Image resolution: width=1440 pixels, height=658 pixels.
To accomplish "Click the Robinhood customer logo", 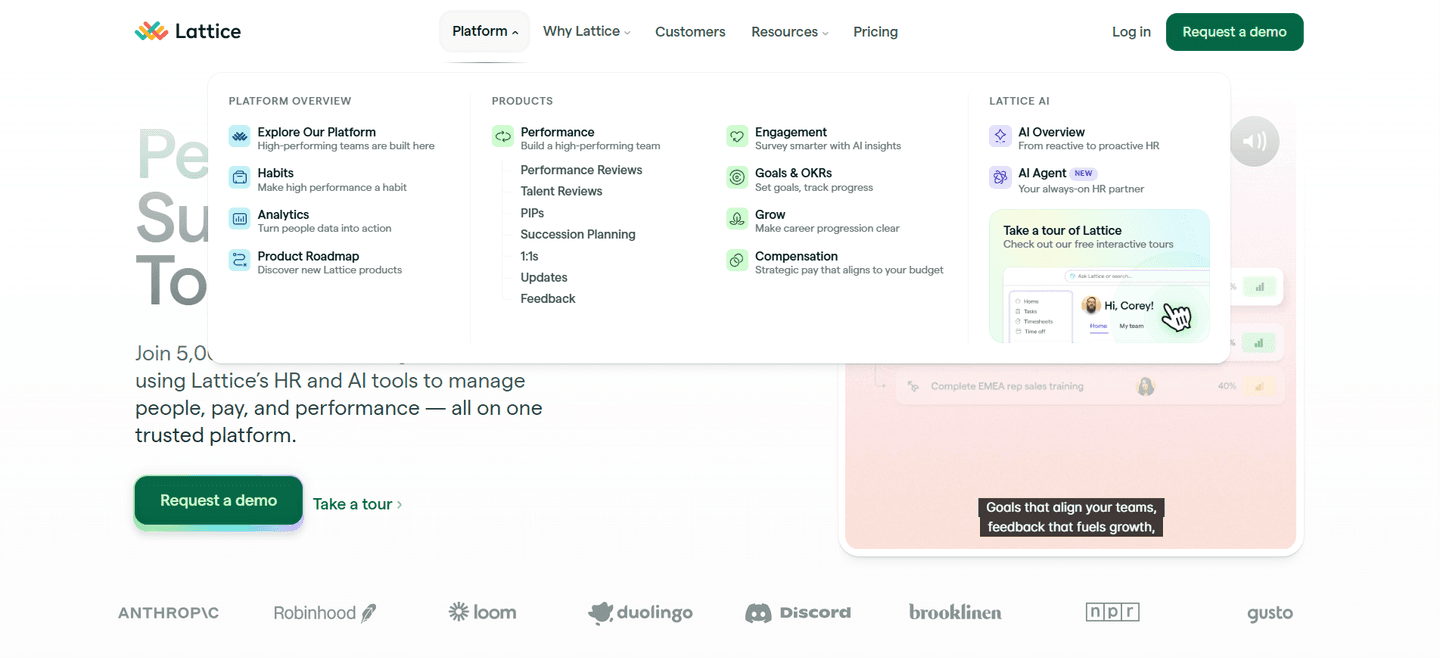I will [325, 613].
